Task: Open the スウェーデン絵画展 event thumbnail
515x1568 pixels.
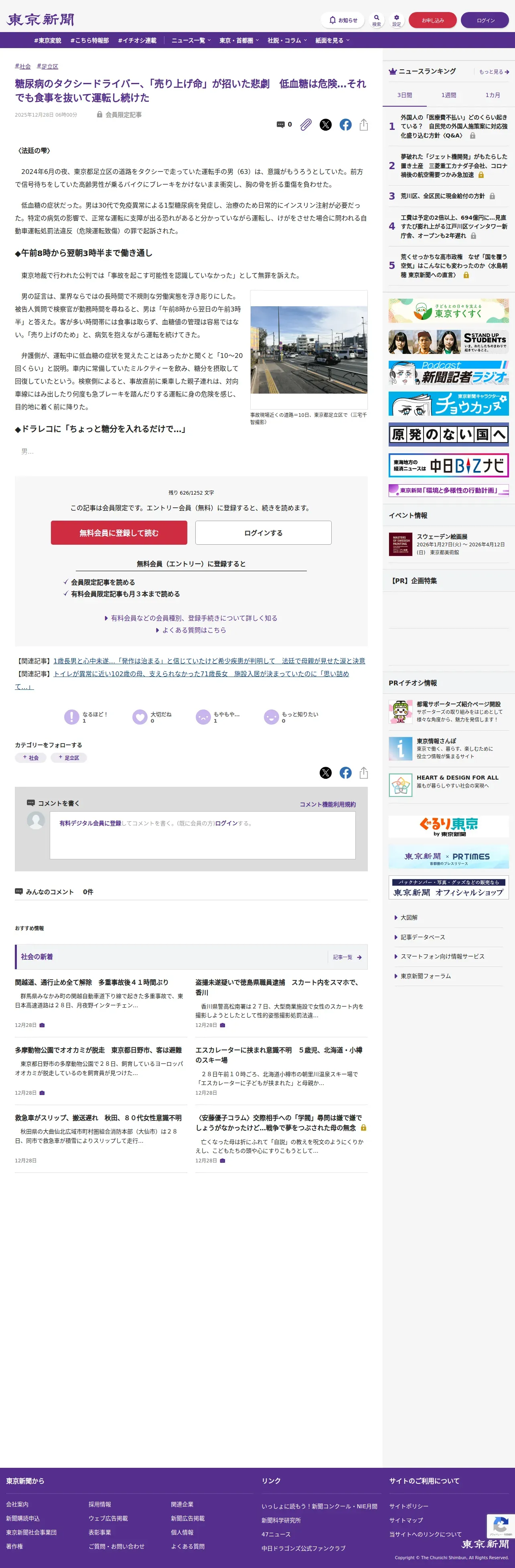Action: (400, 544)
